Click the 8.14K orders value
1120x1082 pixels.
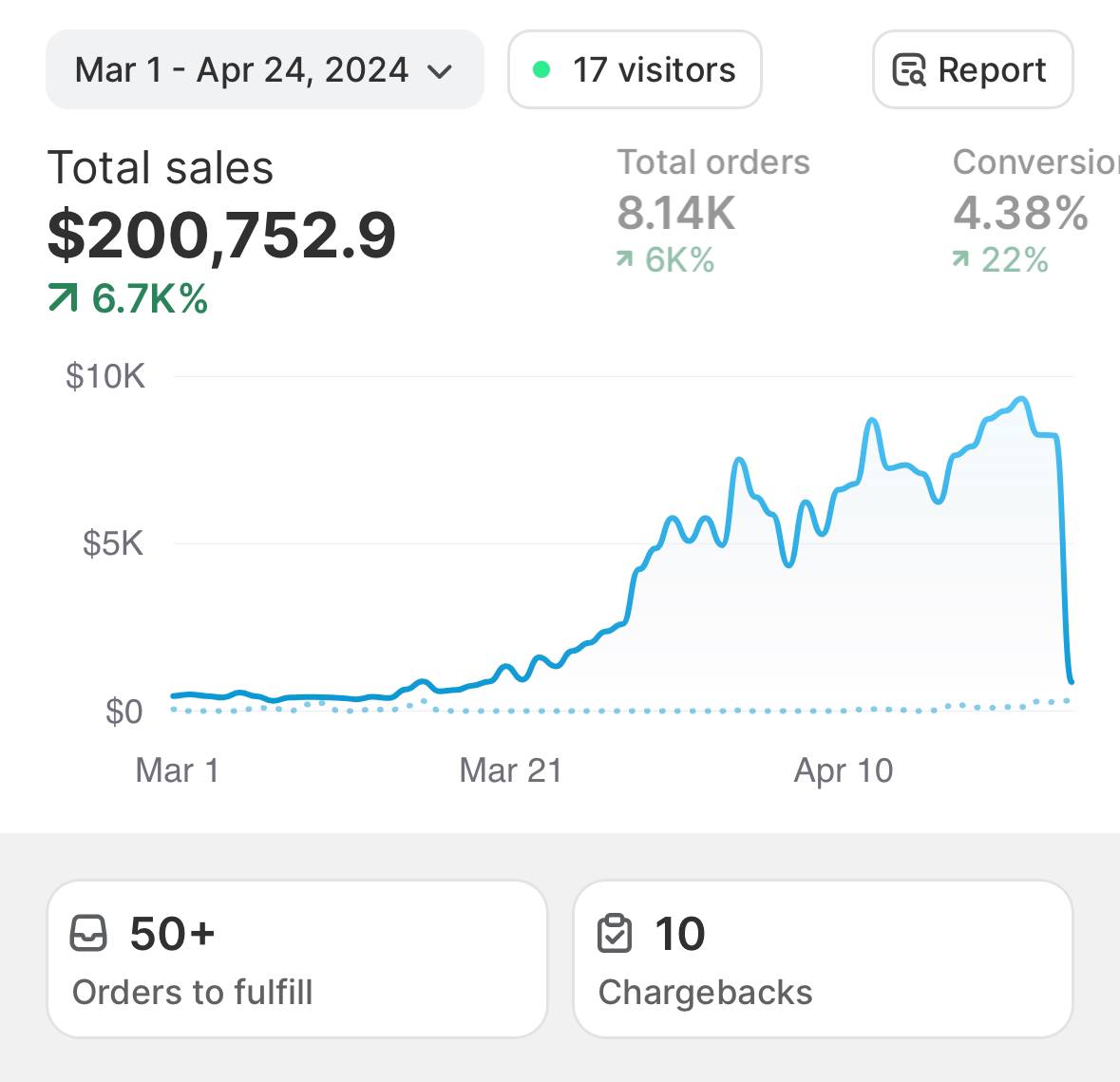click(x=676, y=213)
